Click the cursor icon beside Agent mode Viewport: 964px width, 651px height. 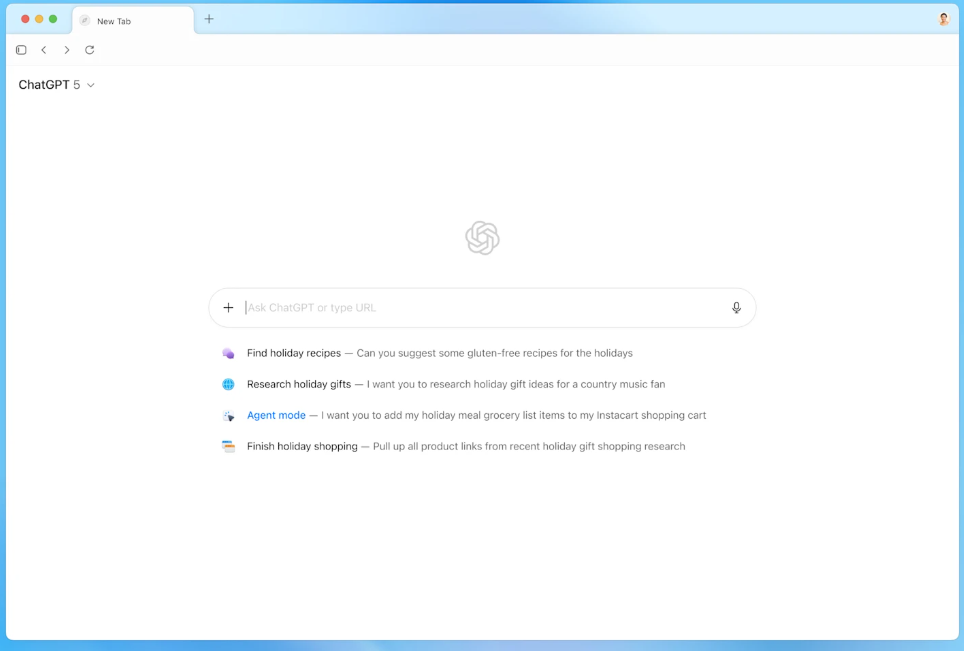click(228, 416)
